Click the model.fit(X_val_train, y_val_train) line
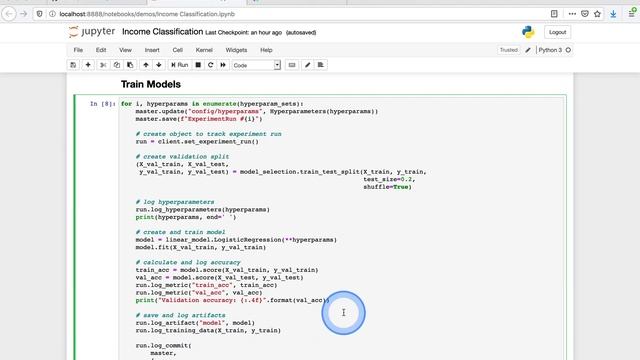Viewport: 640px width, 360px height. [201, 247]
